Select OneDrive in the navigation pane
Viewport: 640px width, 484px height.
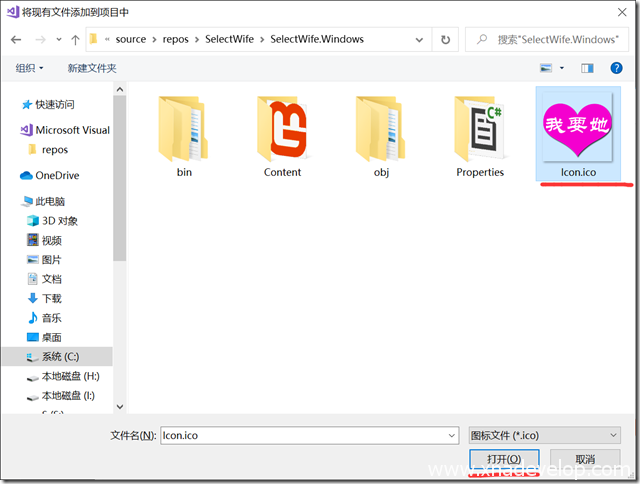click(57, 175)
